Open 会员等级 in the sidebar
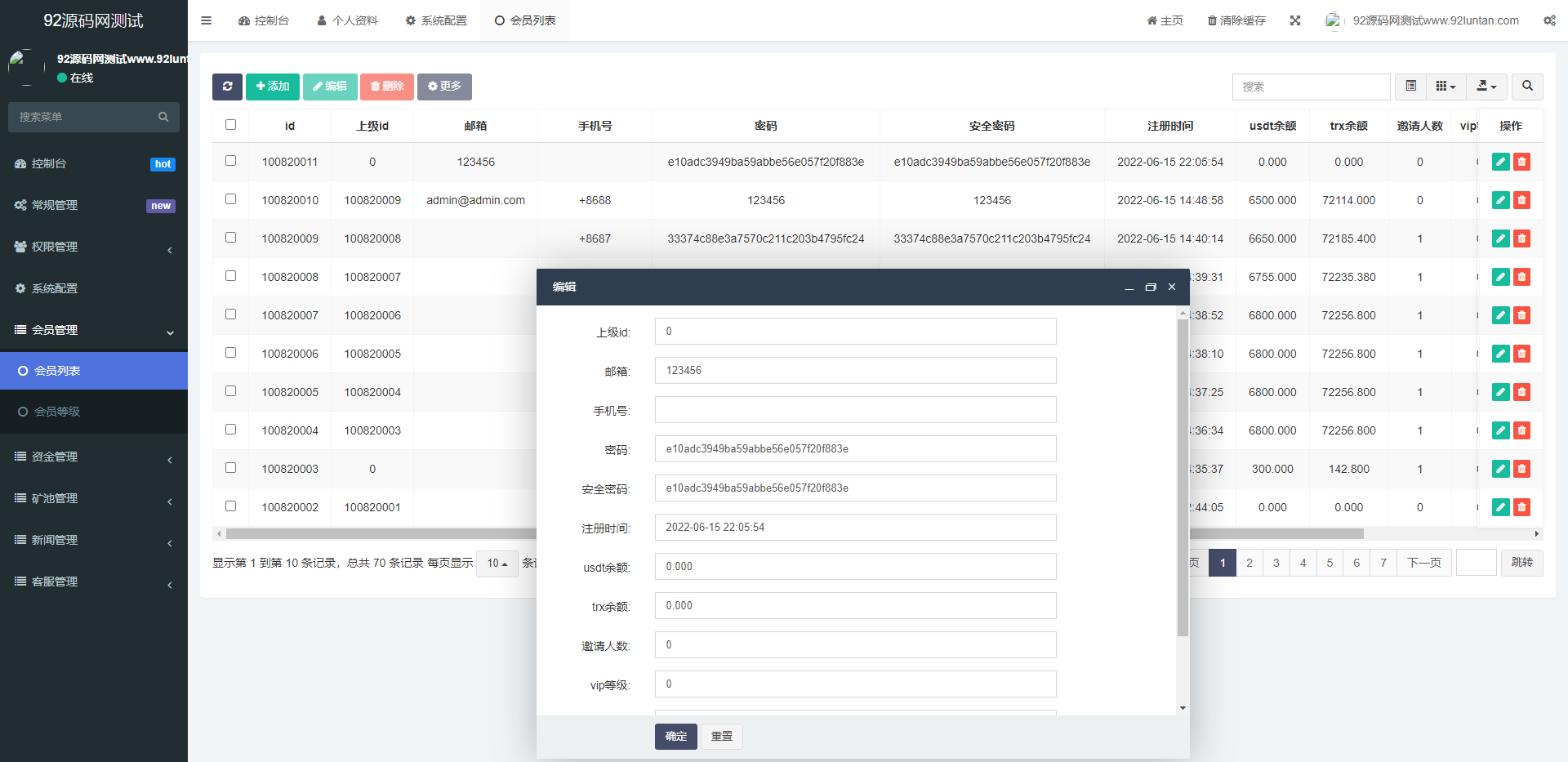Image resolution: width=1568 pixels, height=762 pixels. 57,412
